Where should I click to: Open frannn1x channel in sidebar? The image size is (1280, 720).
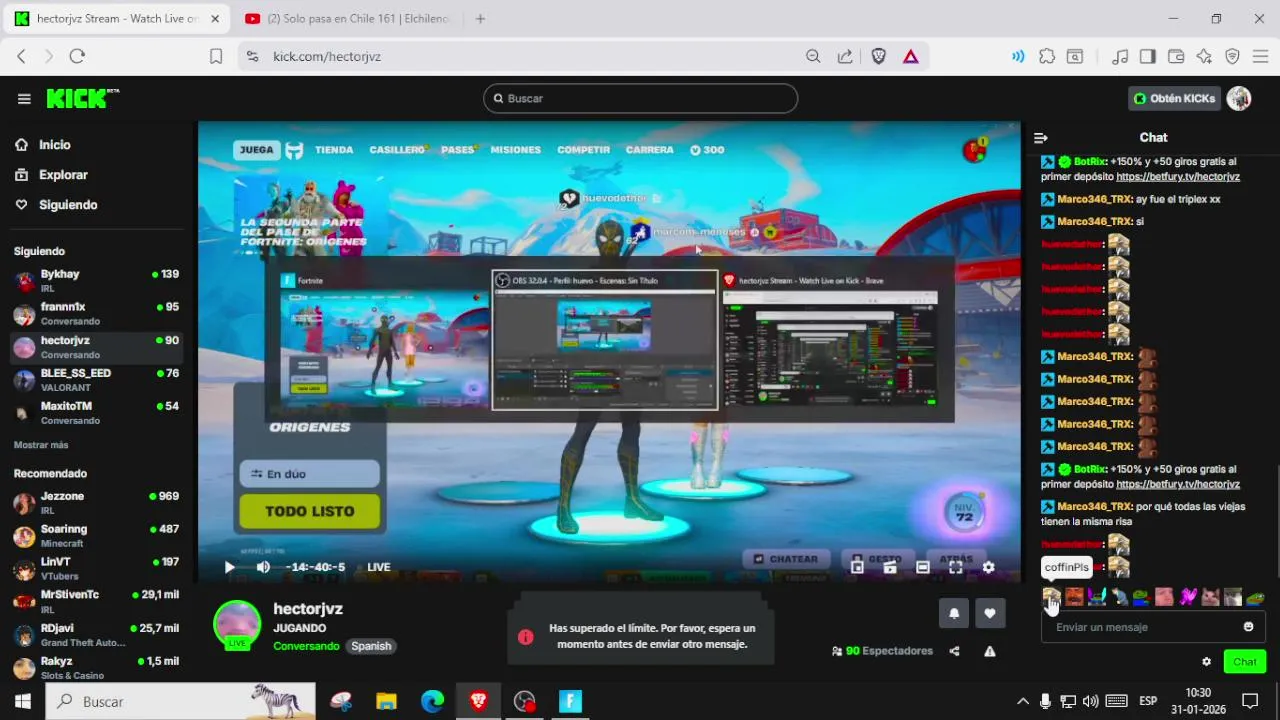96,313
